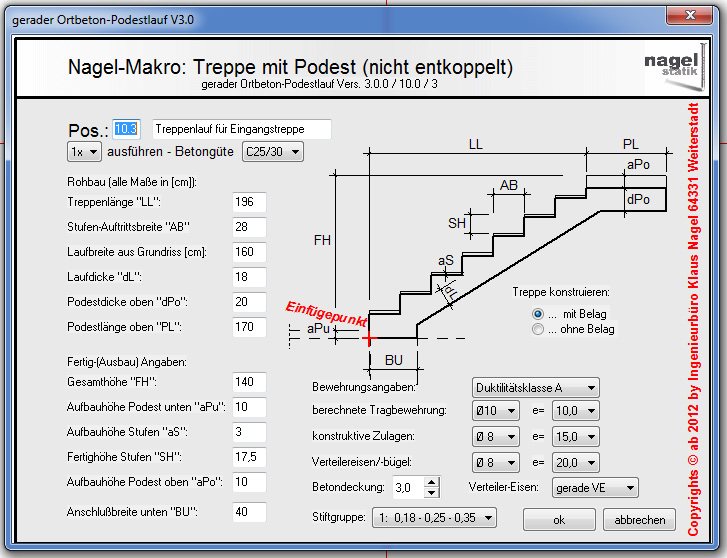
Task: Decrease Betondeckung with the down arrow
Action: click(x=431, y=493)
